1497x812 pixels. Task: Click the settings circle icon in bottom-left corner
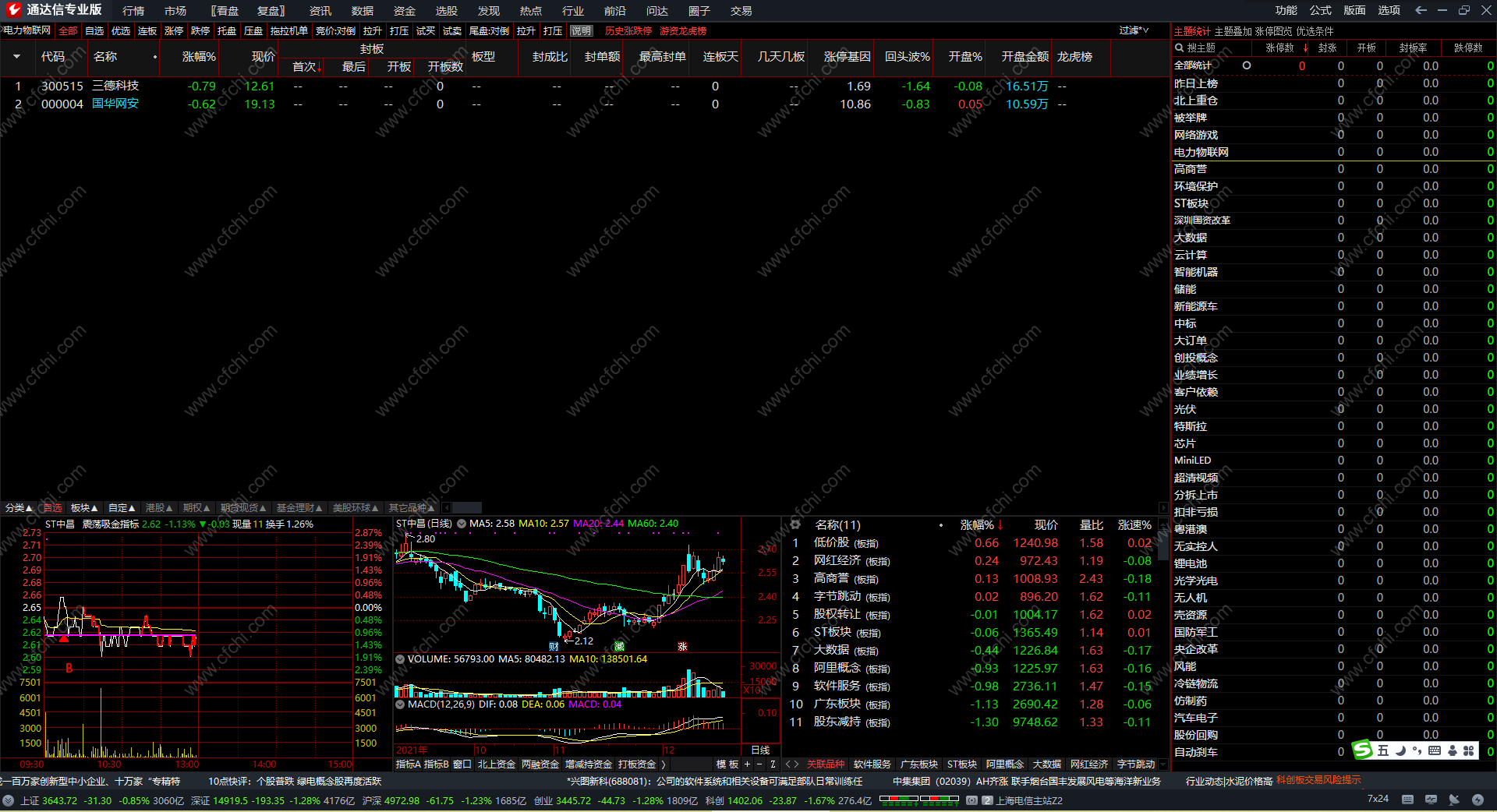[8, 800]
